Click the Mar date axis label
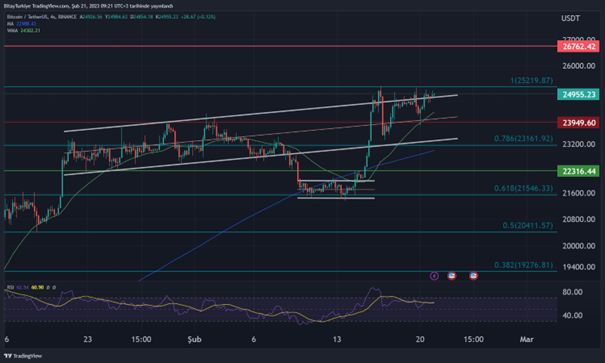605x363 pixels. (527, 339)
